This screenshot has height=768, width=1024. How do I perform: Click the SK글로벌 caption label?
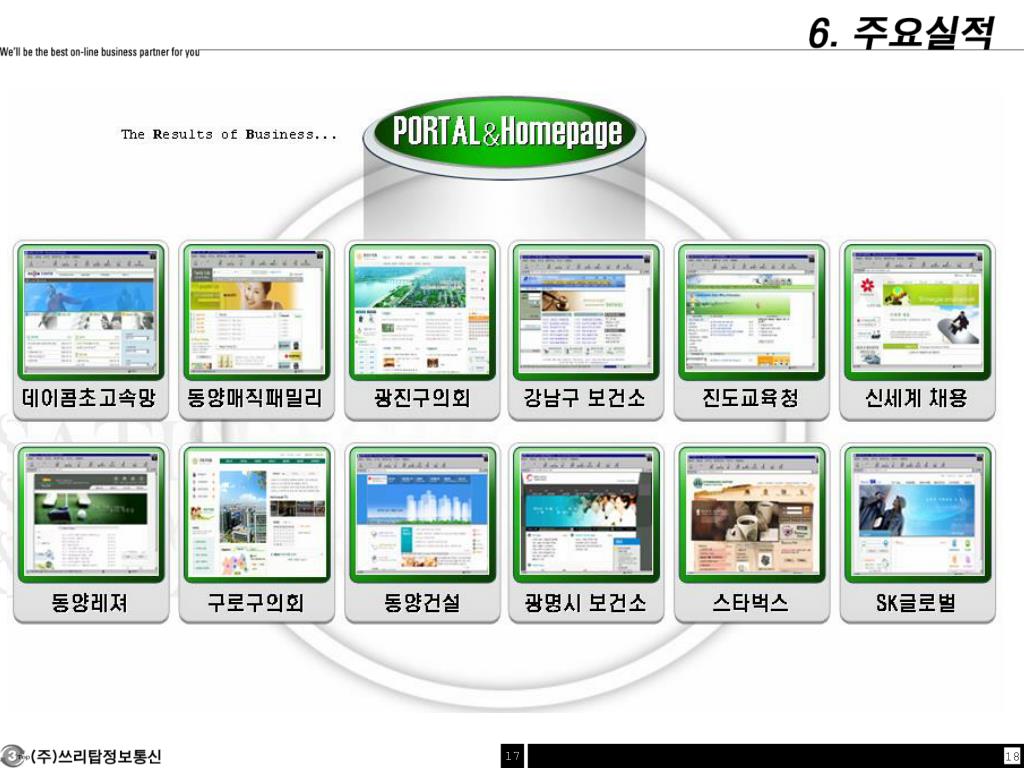[x=916, y=602]
